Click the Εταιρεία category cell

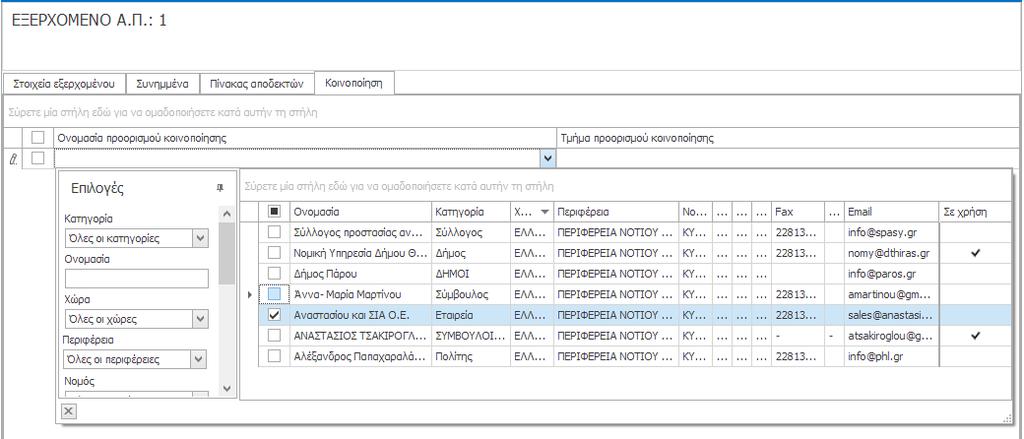(x=470, y=315)
